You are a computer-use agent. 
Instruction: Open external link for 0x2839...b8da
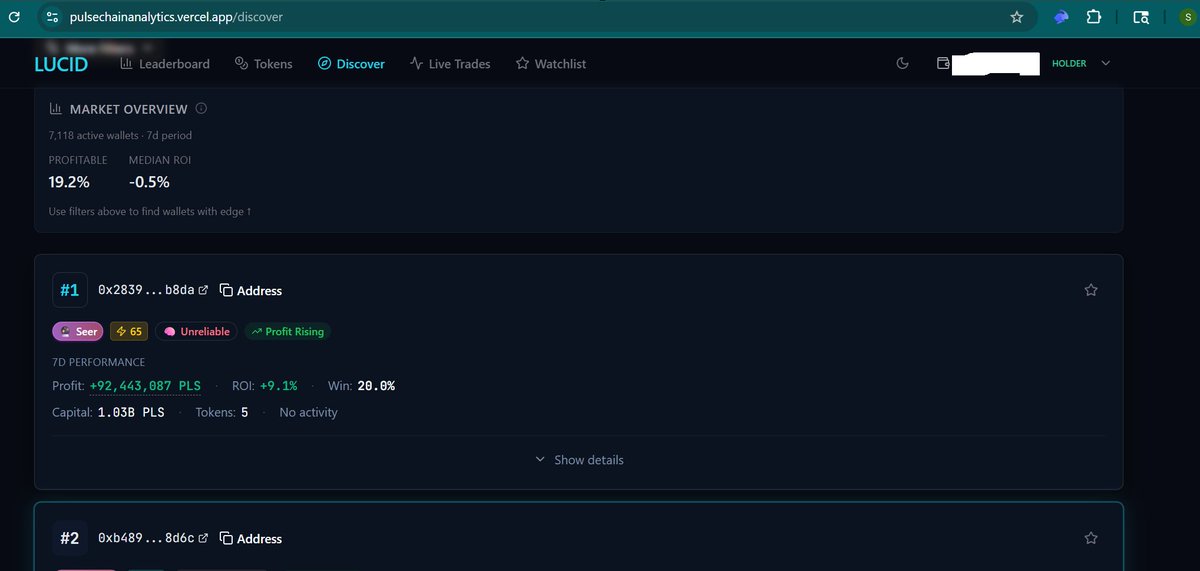coord(203,290)
